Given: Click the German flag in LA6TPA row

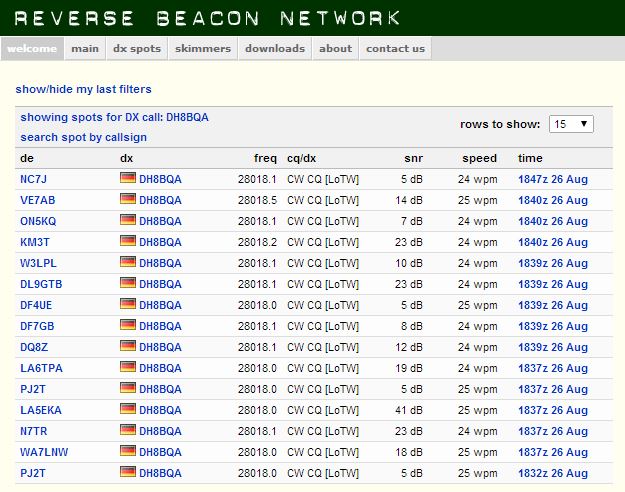Looking at the screenshot, I should (x=128, y=367).
